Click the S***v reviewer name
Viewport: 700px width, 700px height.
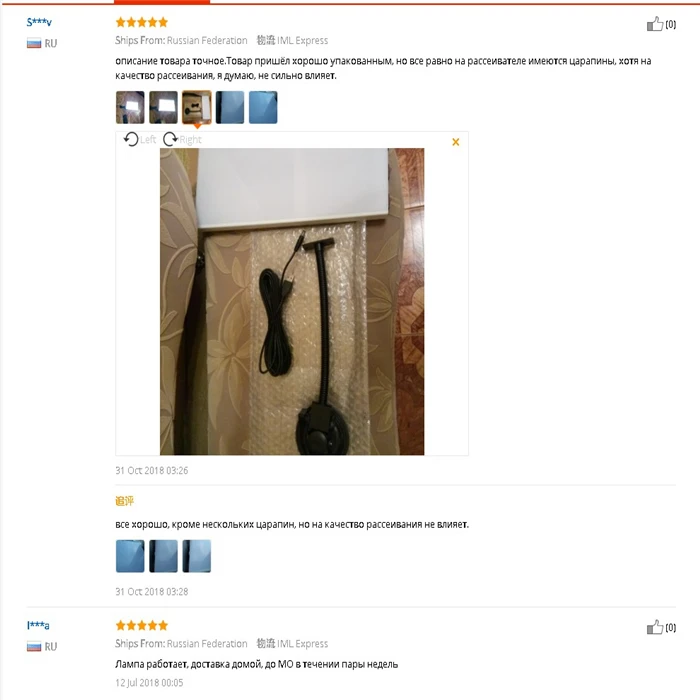tap(39, 22)
